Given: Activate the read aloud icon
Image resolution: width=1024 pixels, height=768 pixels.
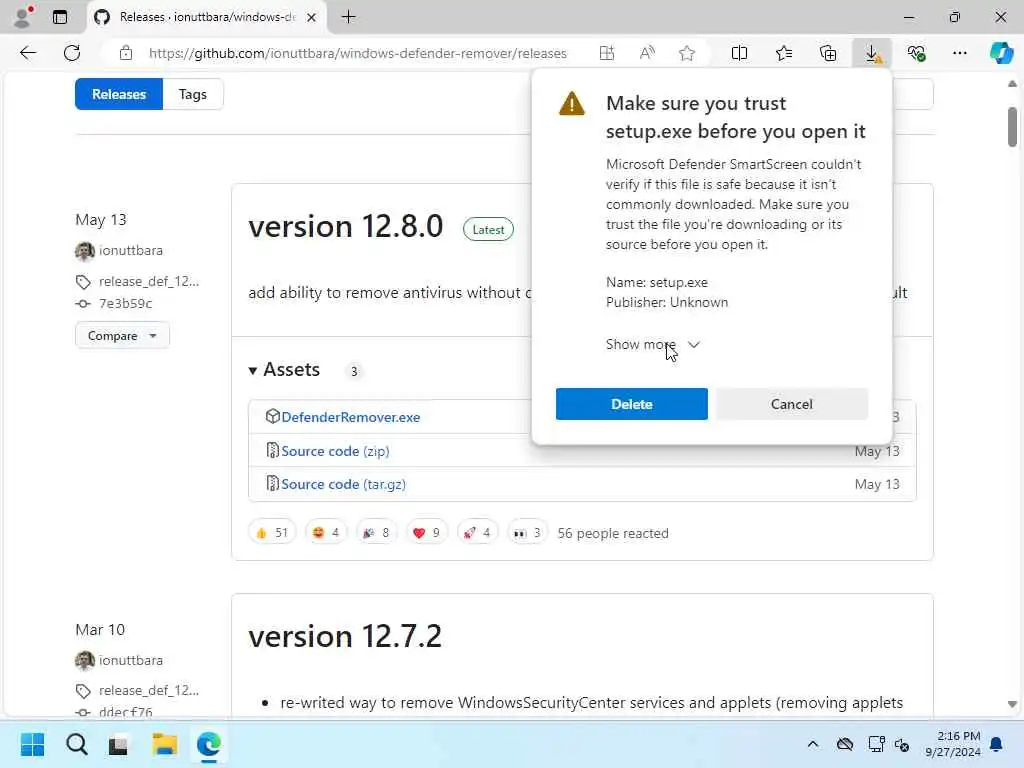Looking at the screenshot, I should (x=647, y=53).
